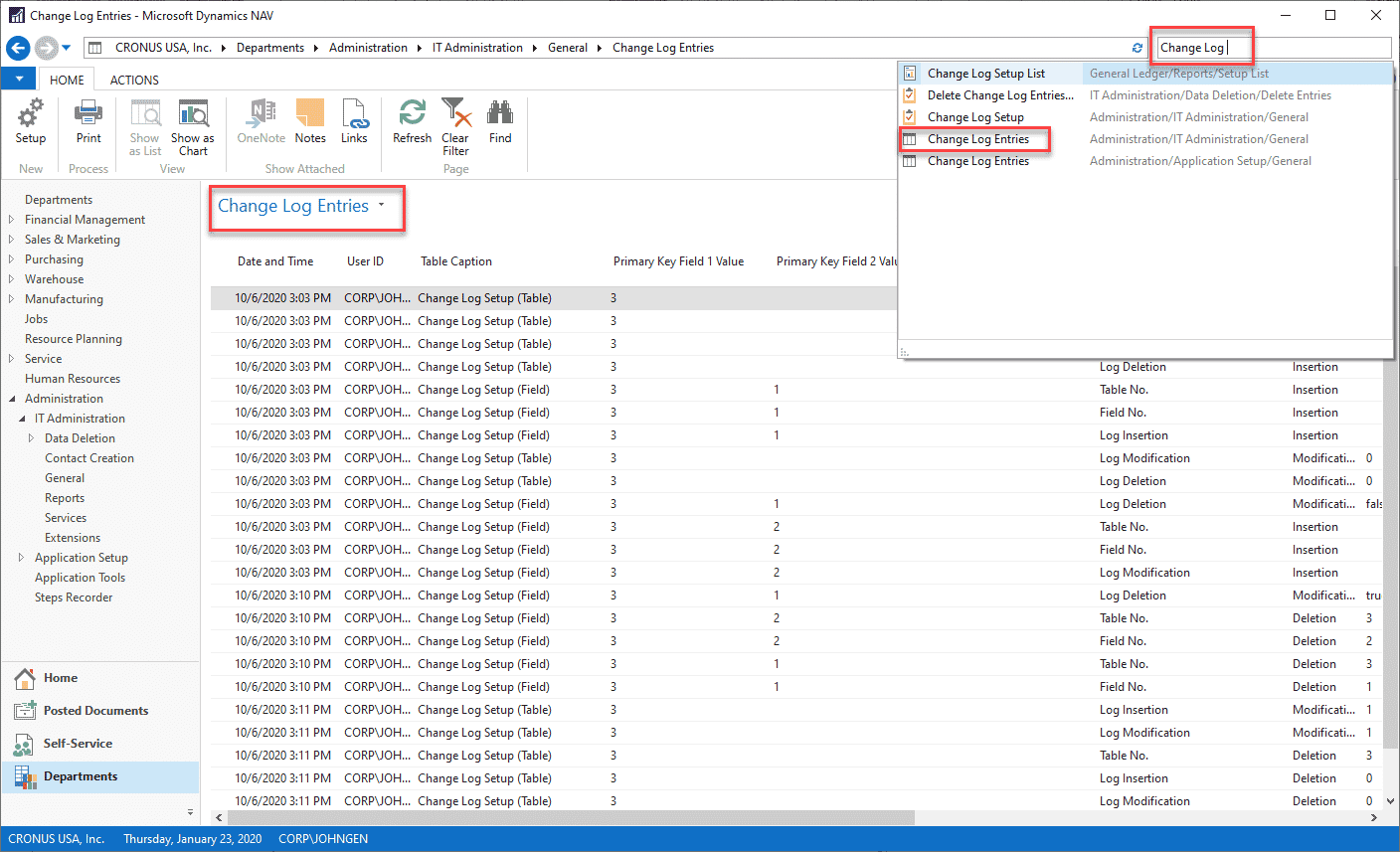Click Primary Key Field 1 Value header

click(x=678, y=261)
